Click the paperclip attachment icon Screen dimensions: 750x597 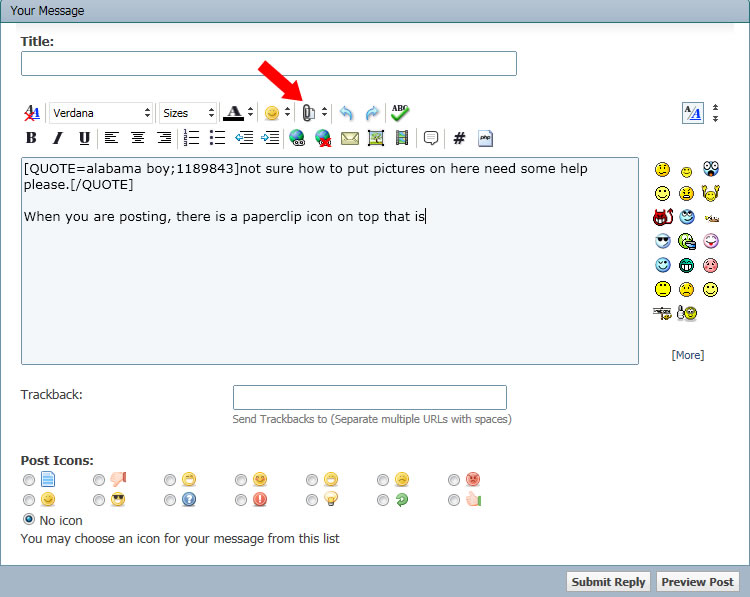309,113
